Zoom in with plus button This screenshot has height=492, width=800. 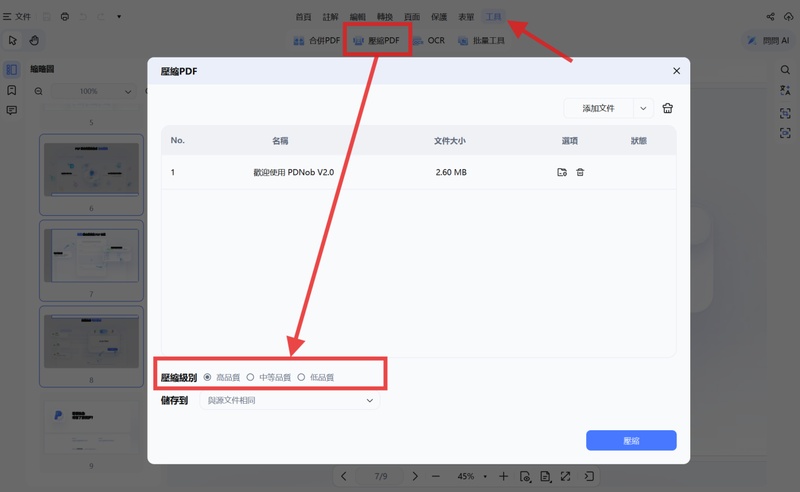(504, 476)
